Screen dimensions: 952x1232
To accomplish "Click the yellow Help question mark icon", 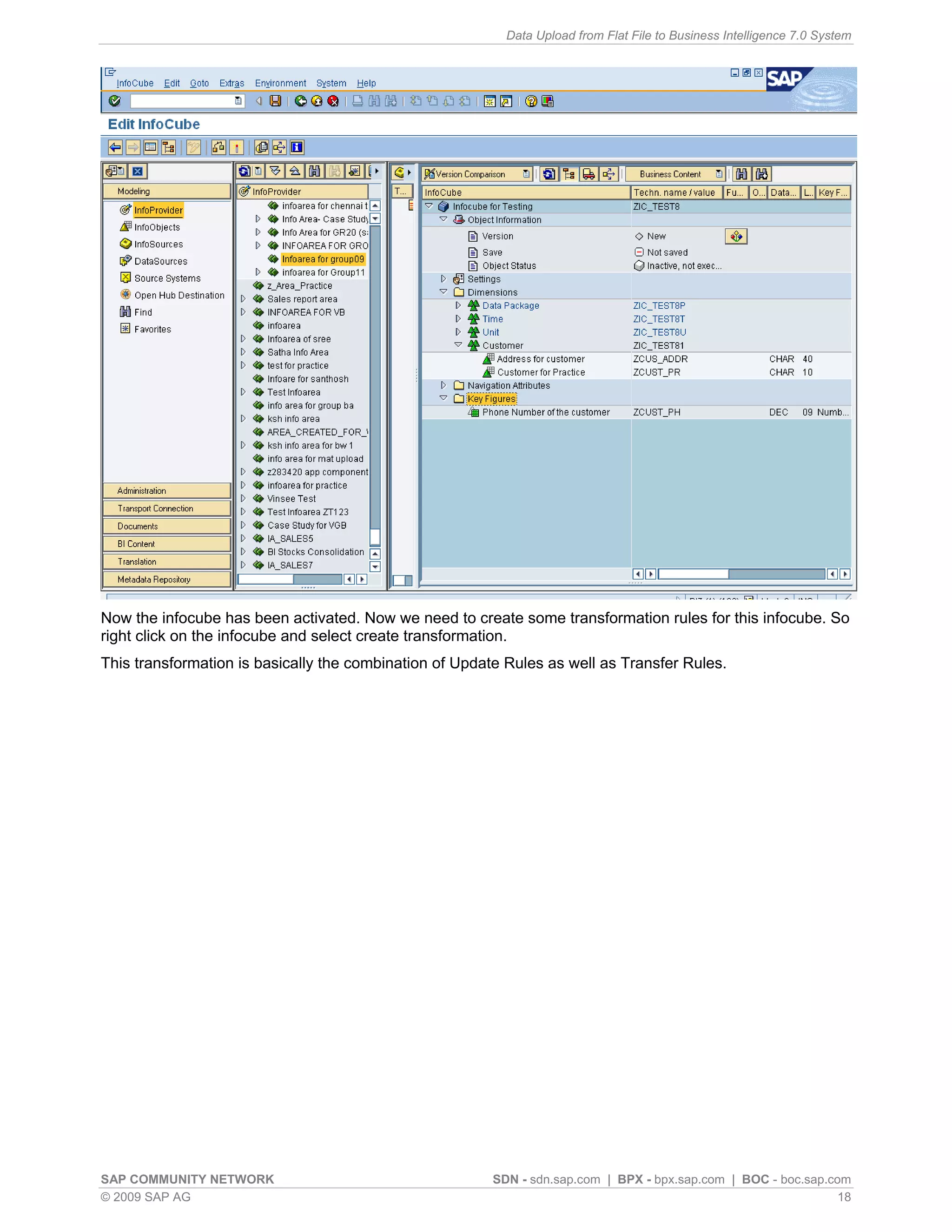I will [531, 101].
